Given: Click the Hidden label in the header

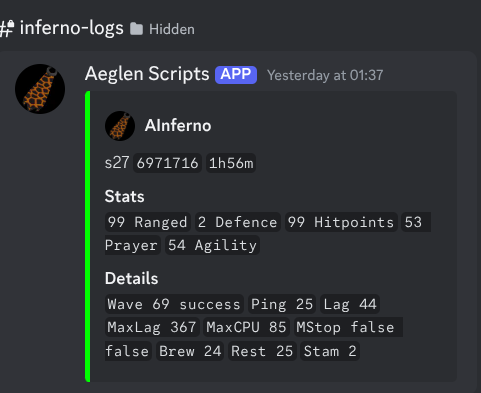Looking at the screenshot, I should pos(172,29).
